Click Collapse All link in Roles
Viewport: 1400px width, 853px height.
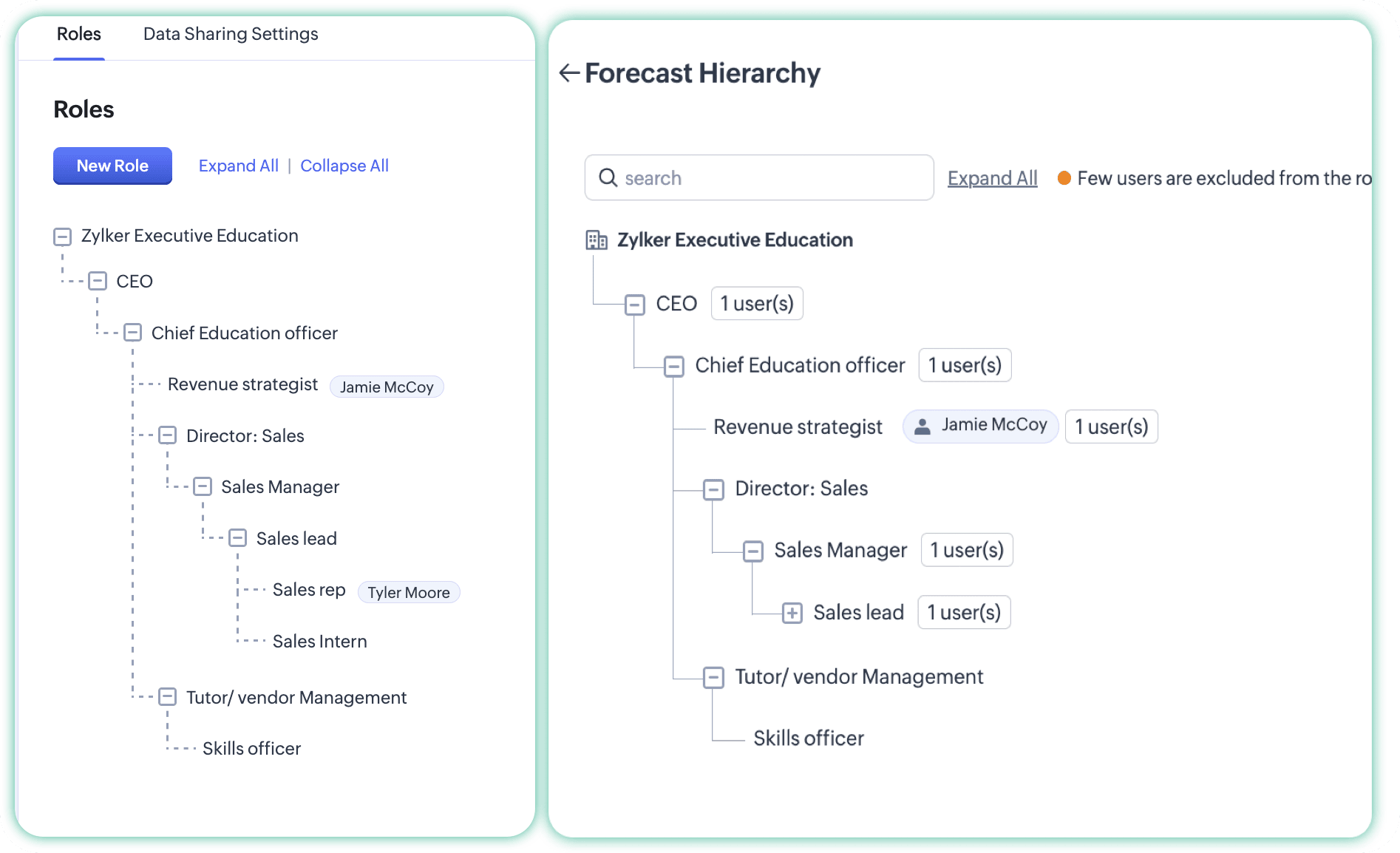tap(344, 166)
